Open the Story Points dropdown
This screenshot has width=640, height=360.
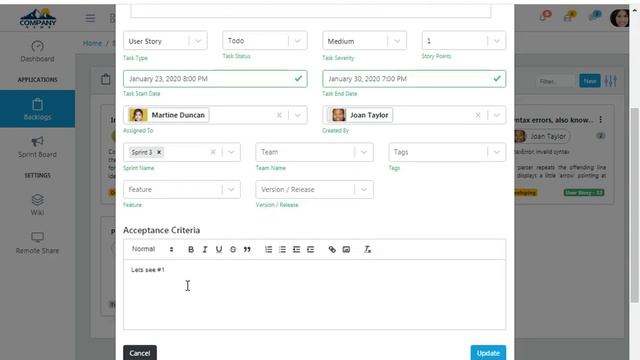coord(464,41)
